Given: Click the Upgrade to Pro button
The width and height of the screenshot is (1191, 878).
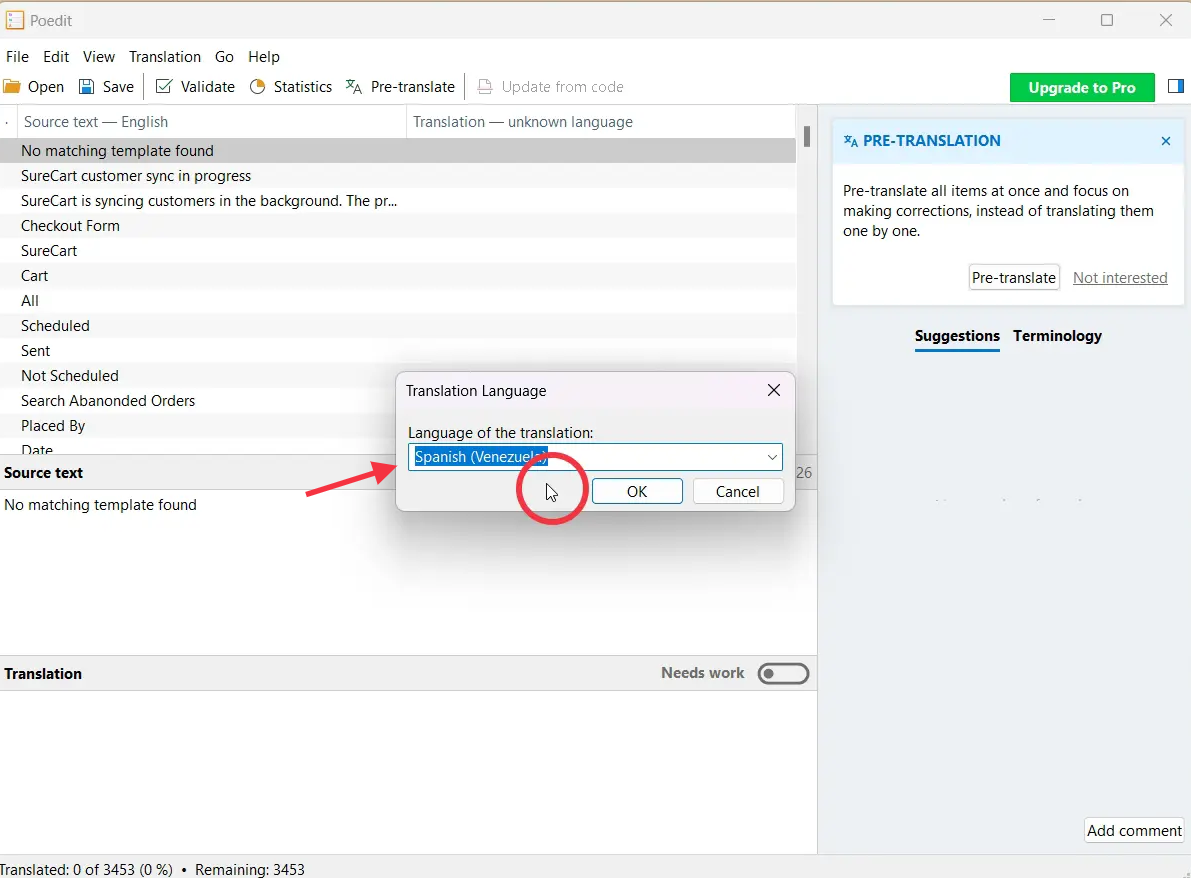Looking at the screenshot, I should click(1082, 88).
